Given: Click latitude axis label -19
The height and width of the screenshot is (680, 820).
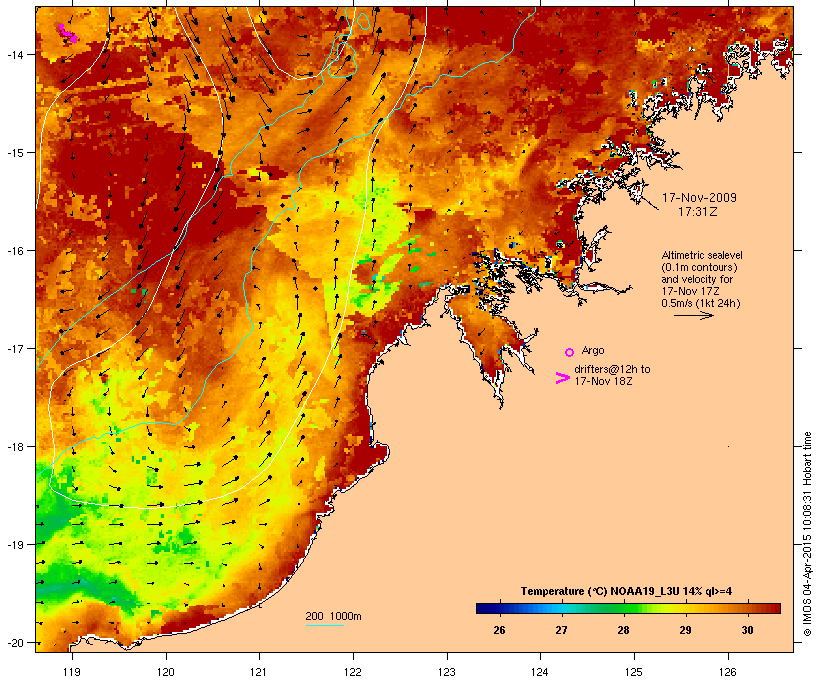Looking at the screenshot, I should coord(15,545).
